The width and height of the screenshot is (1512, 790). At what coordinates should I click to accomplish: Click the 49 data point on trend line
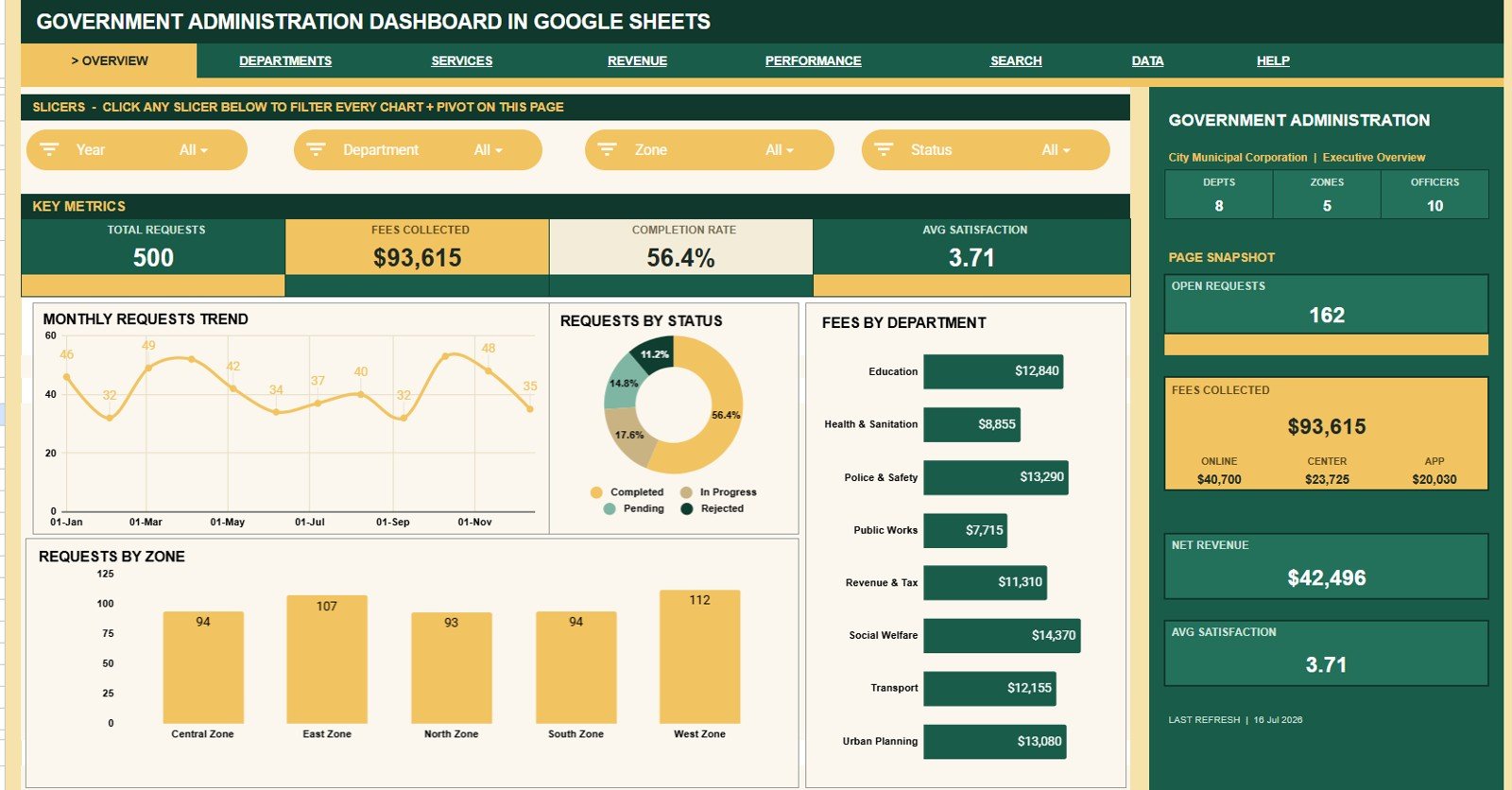(x=148, y=368)
